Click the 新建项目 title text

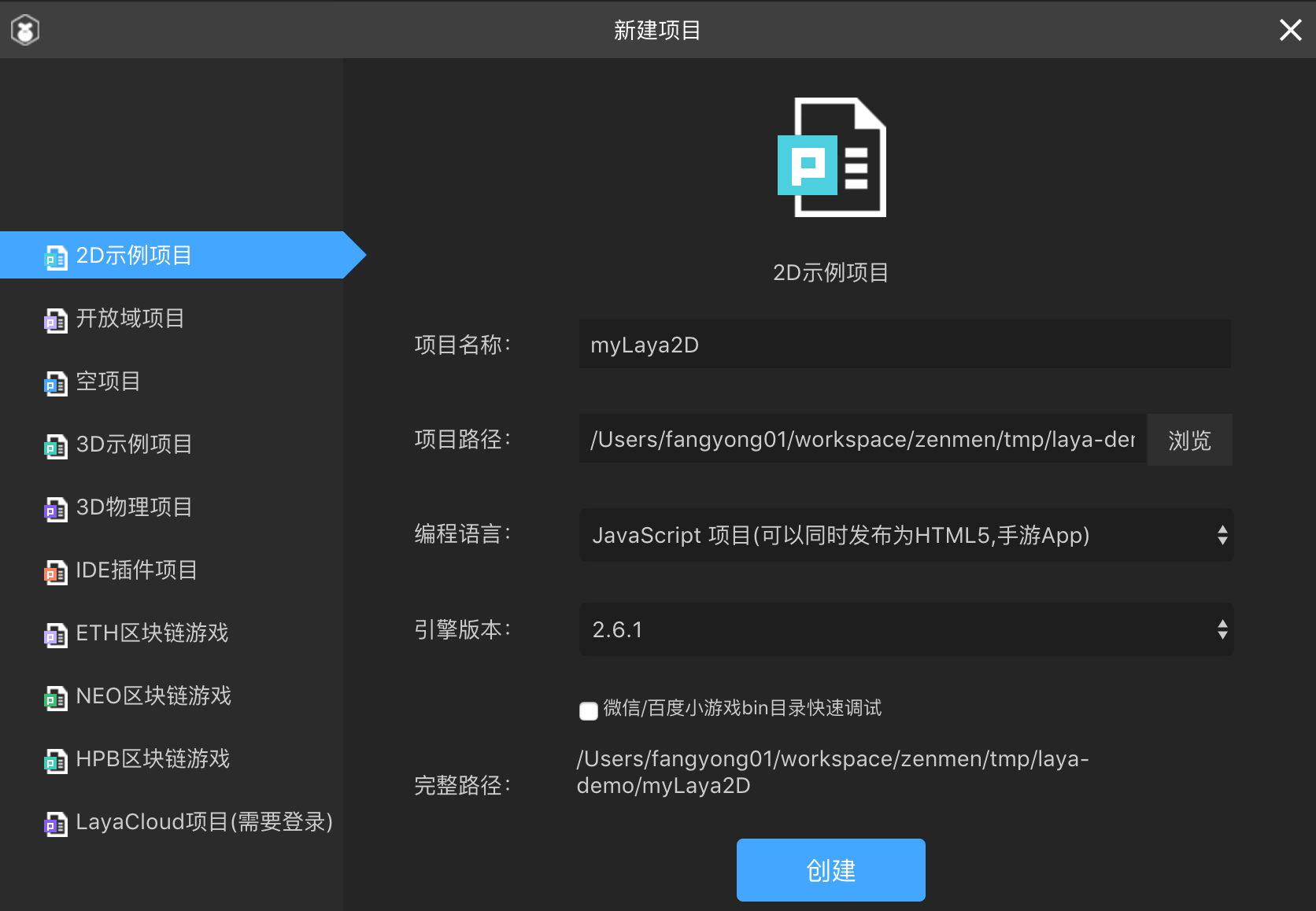(657, 30)
